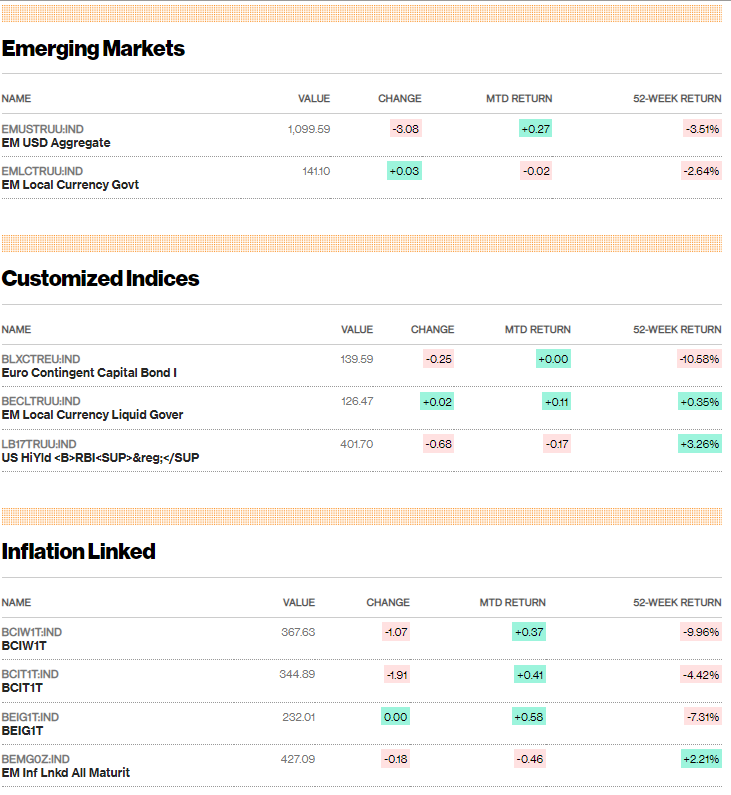Open the BCIW1T:IND ticker link
This screenshot has width=731, height=795.
coord(31,633)
